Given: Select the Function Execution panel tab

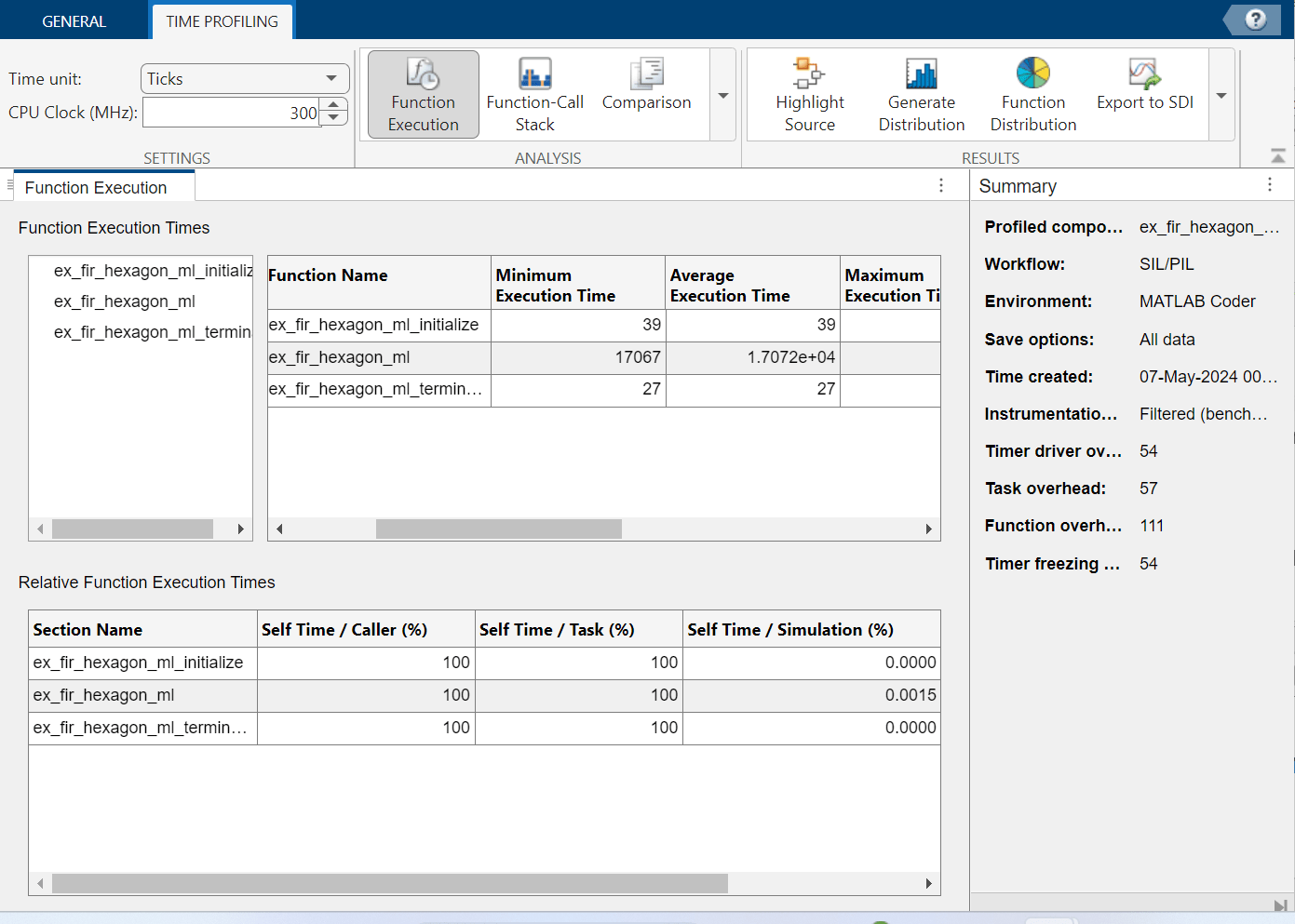Looking at the screenshot, I should coord(96,188).
